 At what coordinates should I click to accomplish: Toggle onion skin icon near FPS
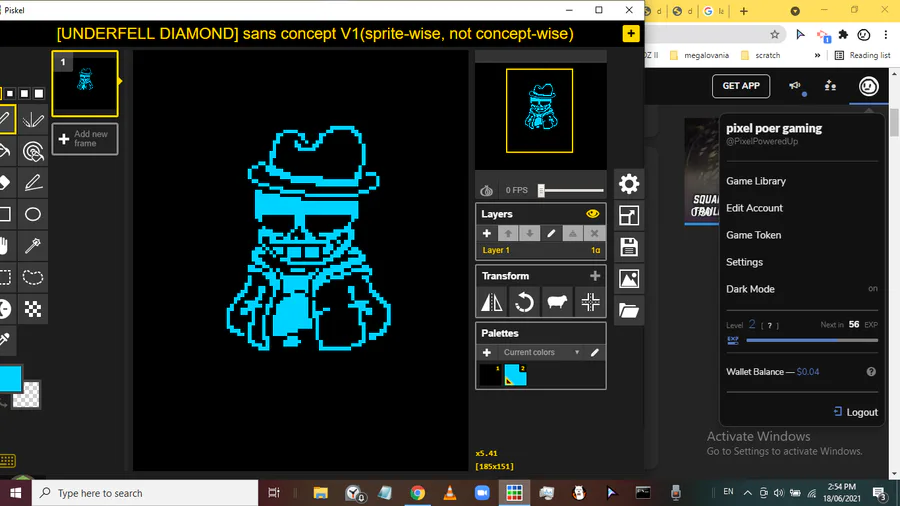point(487,190)
